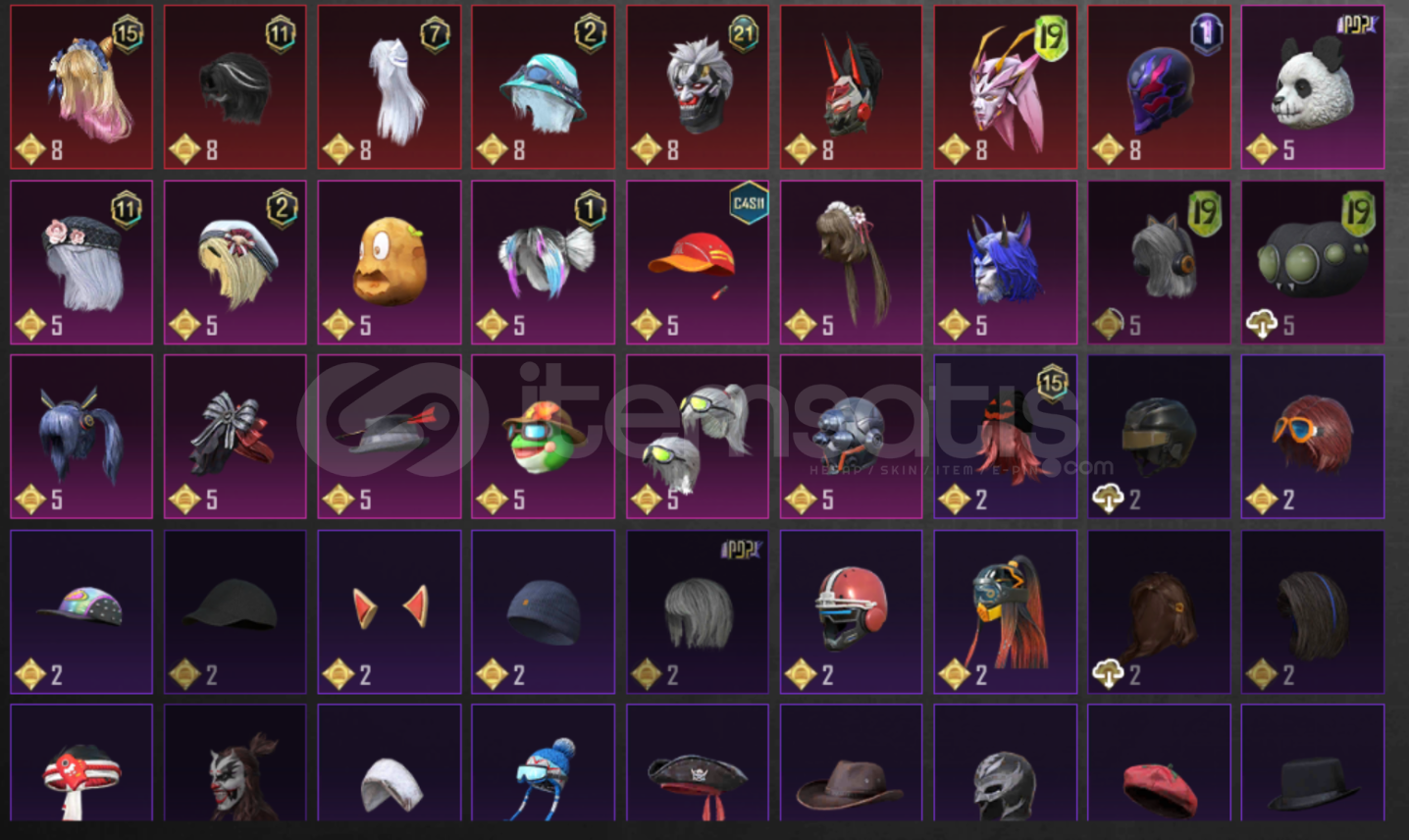This screenshot has width=1409, height=840.
Task: Select the brown cowboy hat
Action: [851, 762]
